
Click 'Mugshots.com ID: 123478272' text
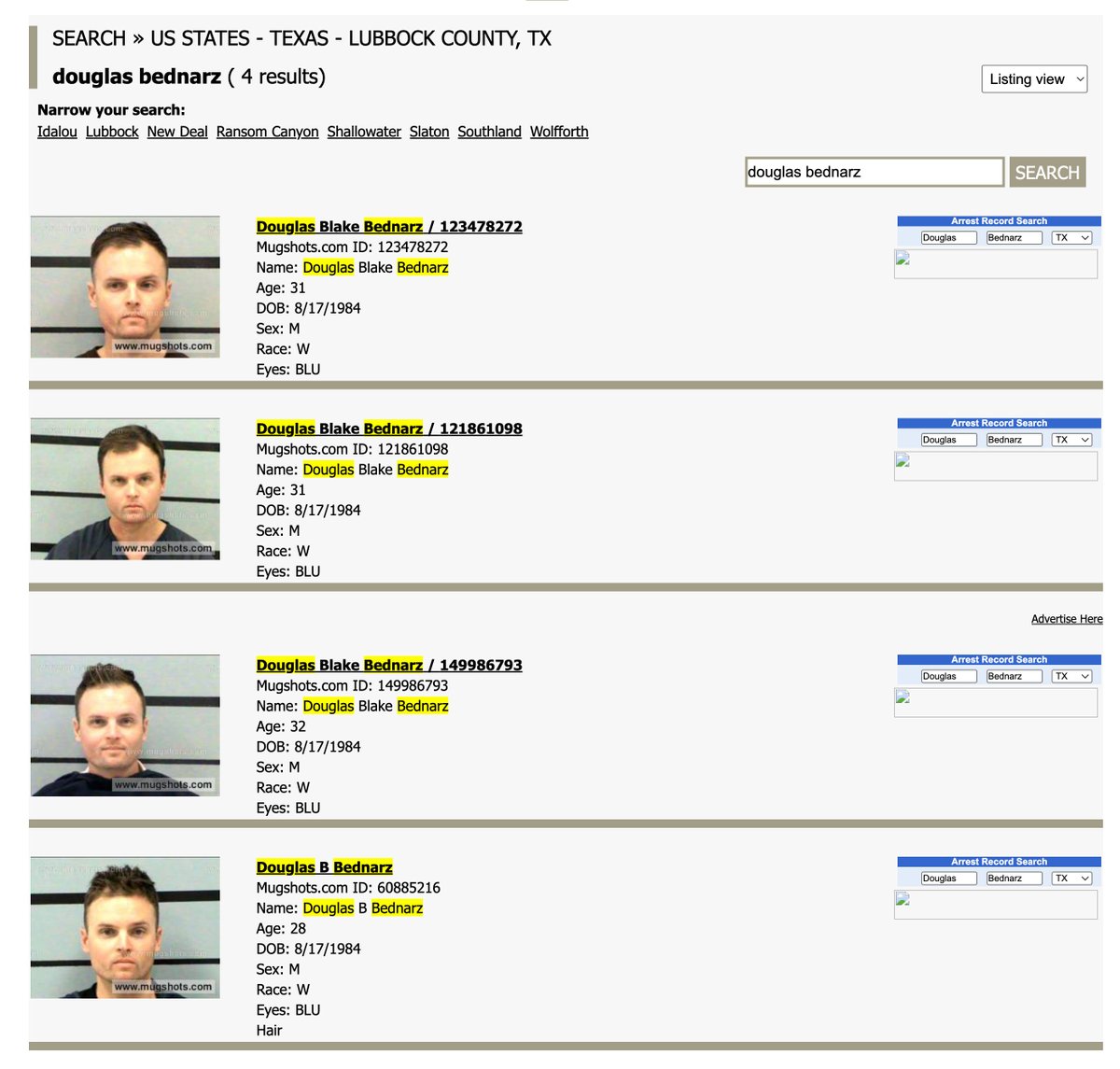(352, 247)
